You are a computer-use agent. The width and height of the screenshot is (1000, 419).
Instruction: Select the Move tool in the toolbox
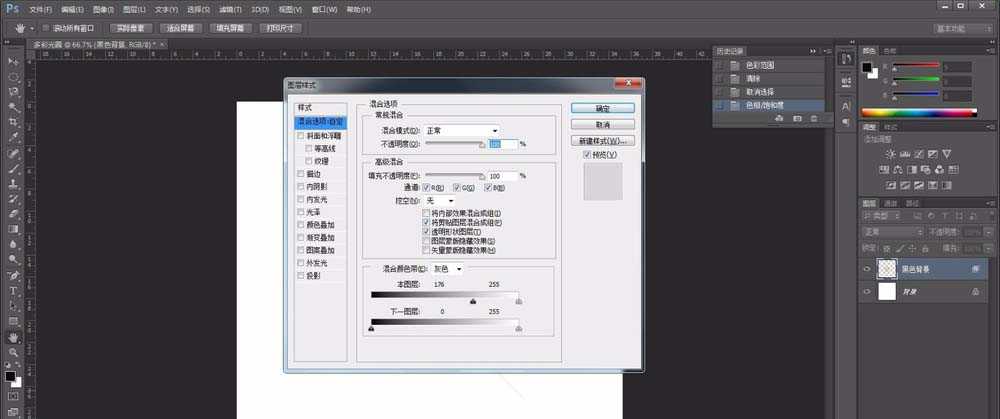(14, 61)
